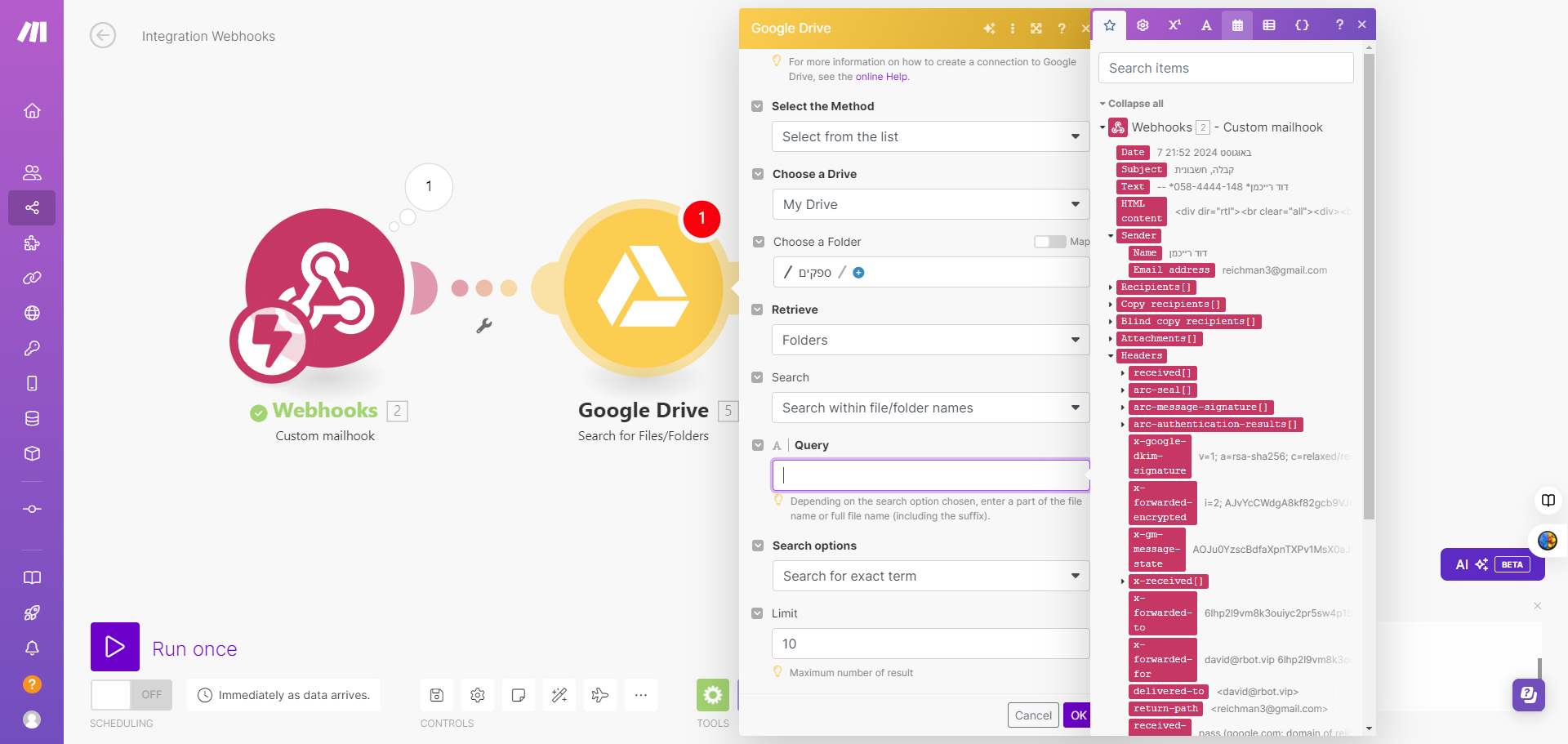1568x744 pixels.
Task: Toggle the Limit checkbox
Action: point(757,613)
